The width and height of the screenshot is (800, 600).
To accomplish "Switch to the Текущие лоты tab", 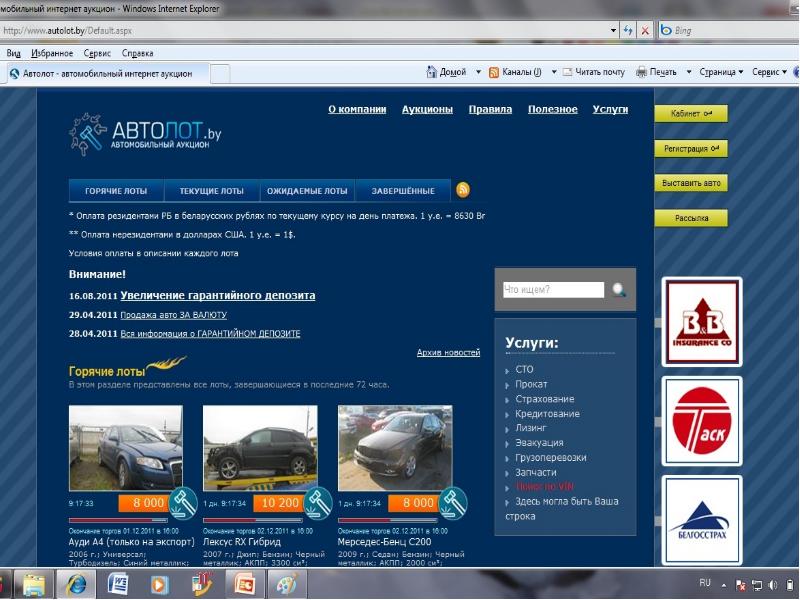I will (211, 190).
